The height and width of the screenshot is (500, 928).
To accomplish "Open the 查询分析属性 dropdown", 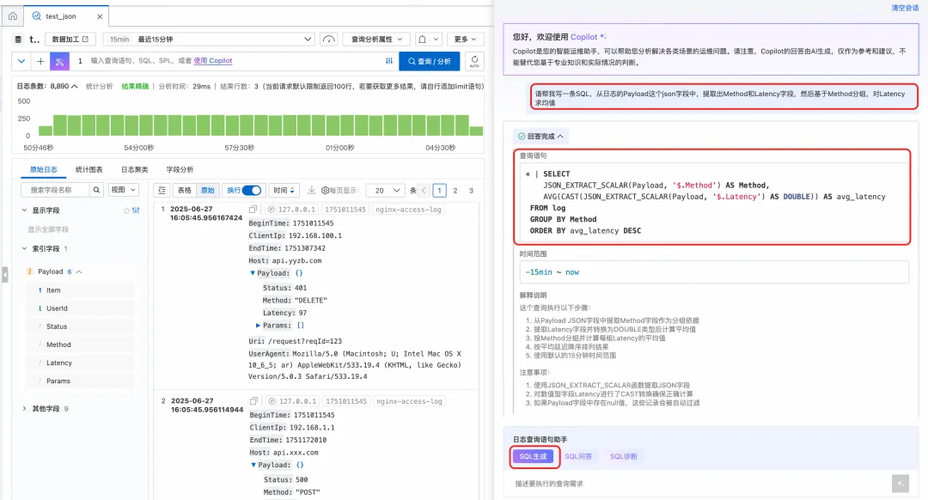I will click(376, 39).
